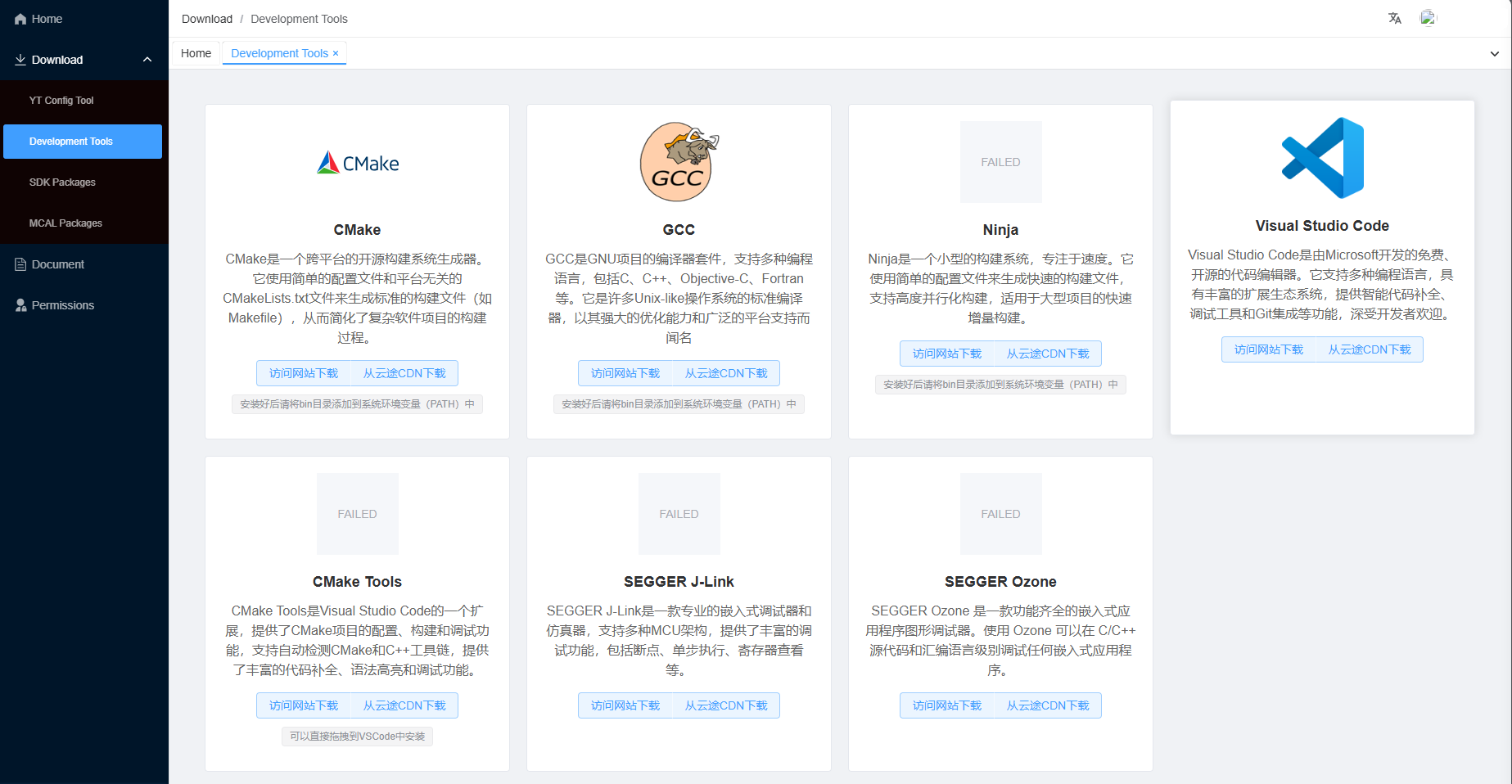The width and height of the screenshot is (1512, 784).
Task: Click the PATH hint tag under Ninja
Action: [x=1000, y=385]
